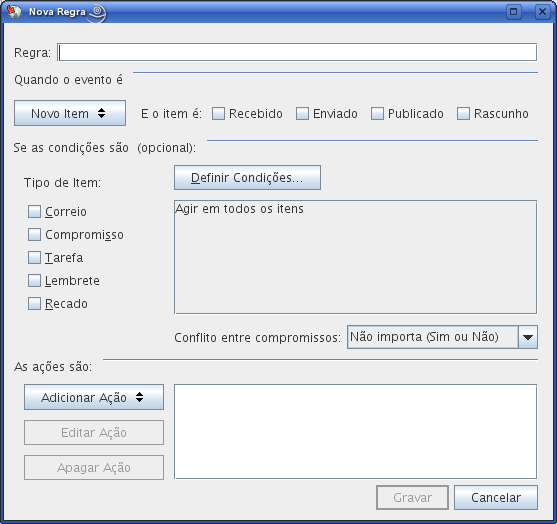
Task: Check the Recado checkbox
Action: [x=34, y=304]
